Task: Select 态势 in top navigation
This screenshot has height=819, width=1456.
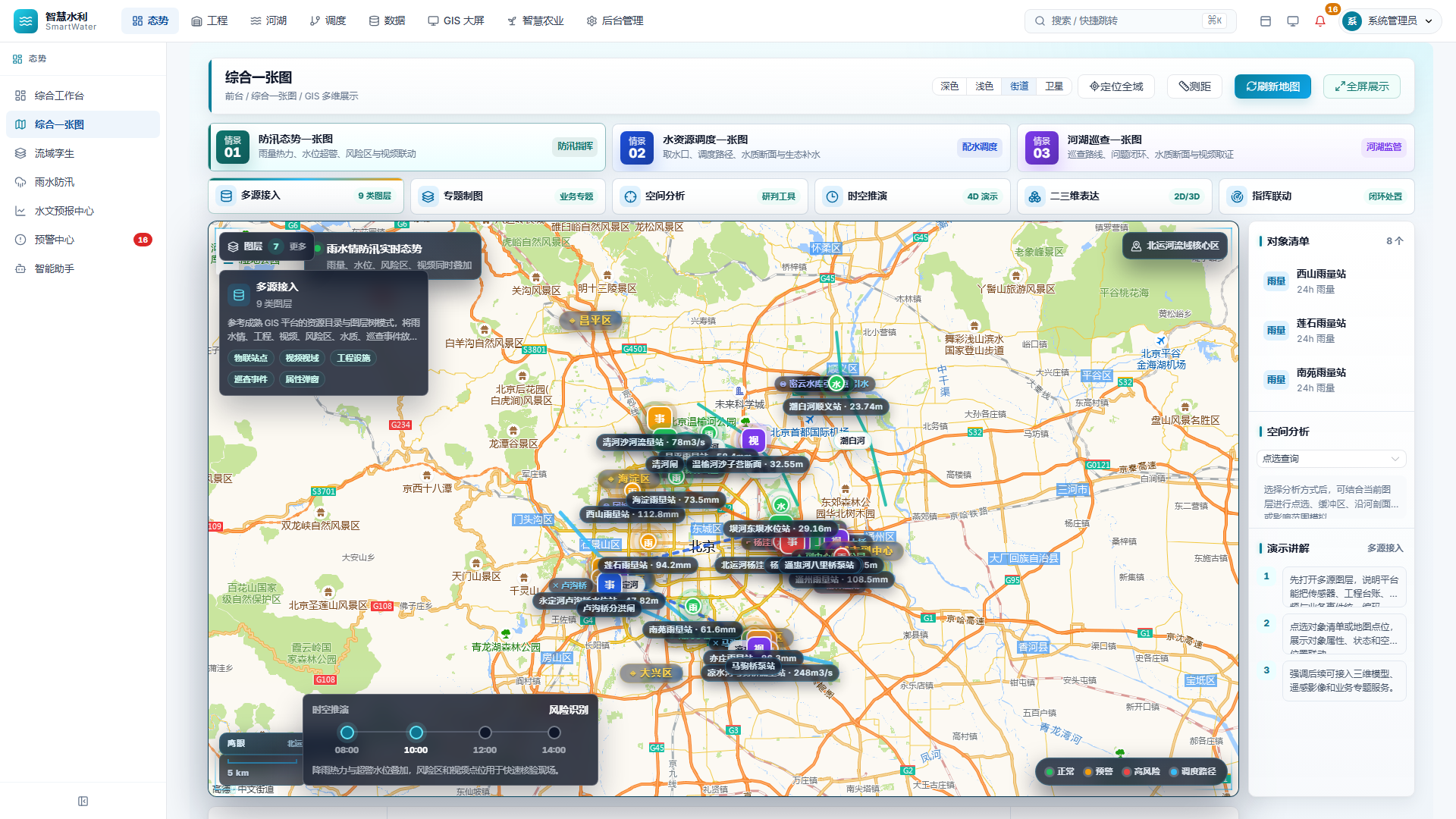Action: pos(150,21)
